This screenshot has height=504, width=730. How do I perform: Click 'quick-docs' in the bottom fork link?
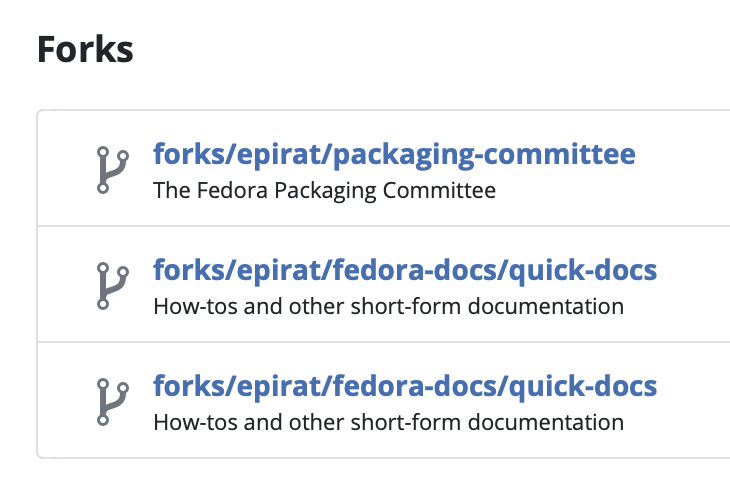[x=582, y=387]
